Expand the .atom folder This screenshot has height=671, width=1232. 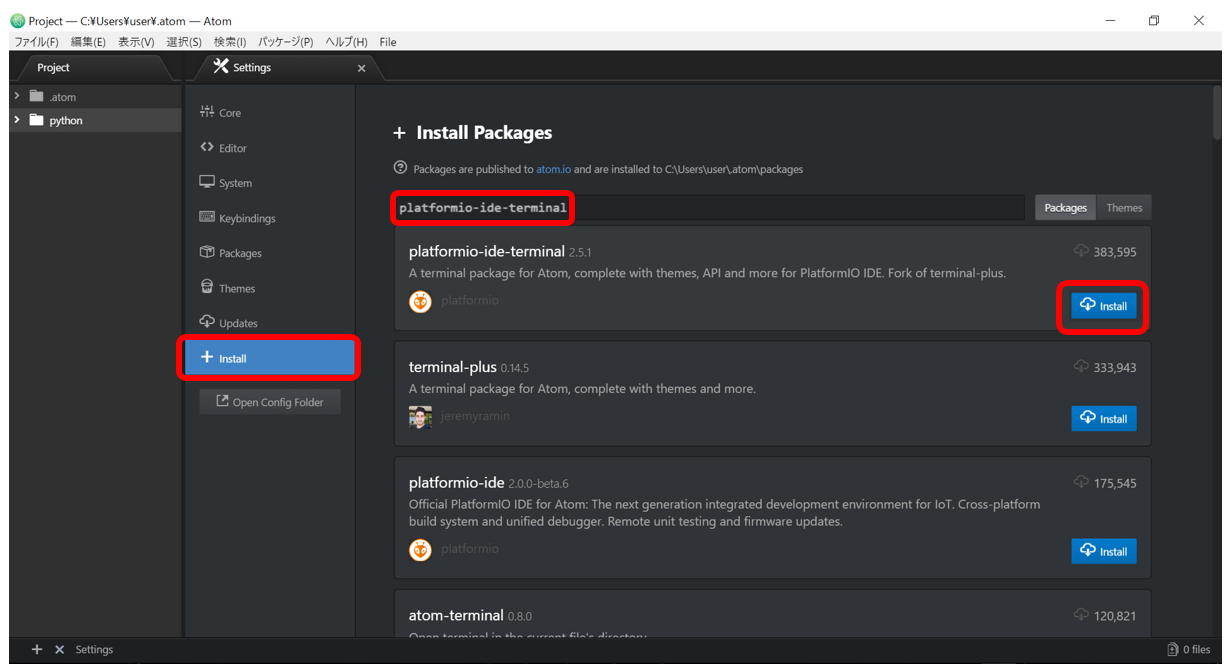click(x=17, y=96)
